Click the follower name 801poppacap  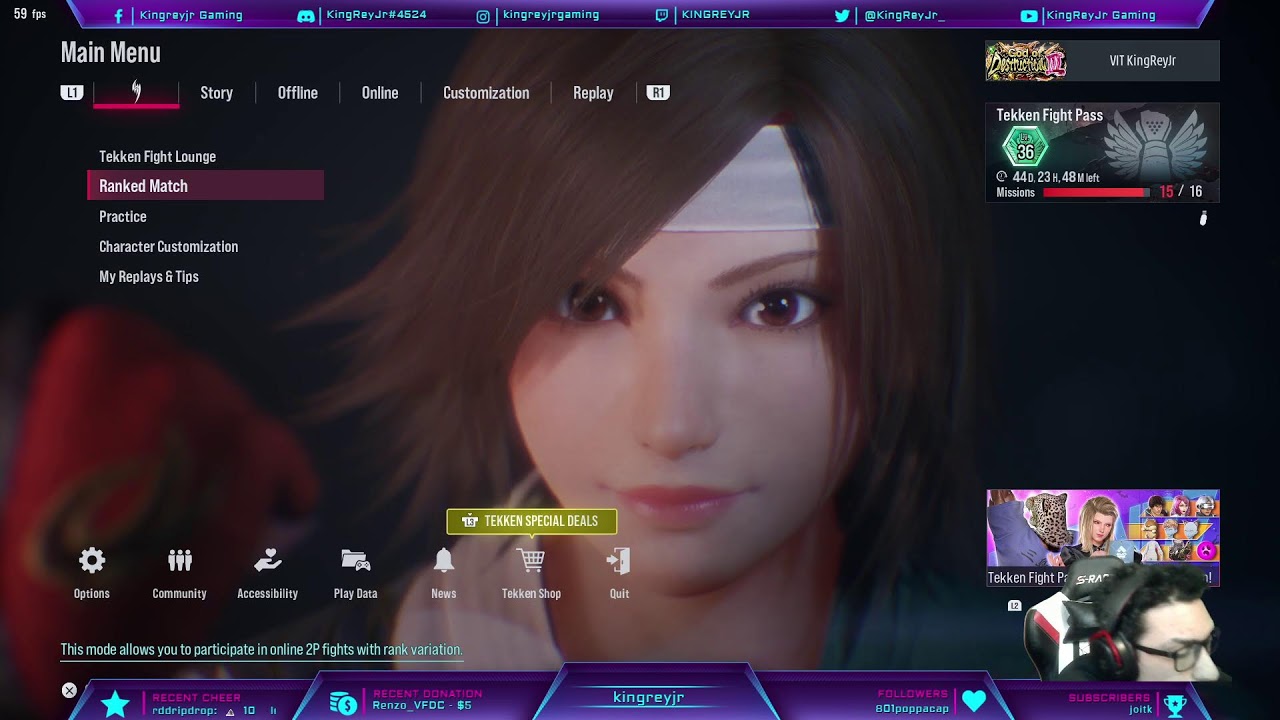(912, 709)
